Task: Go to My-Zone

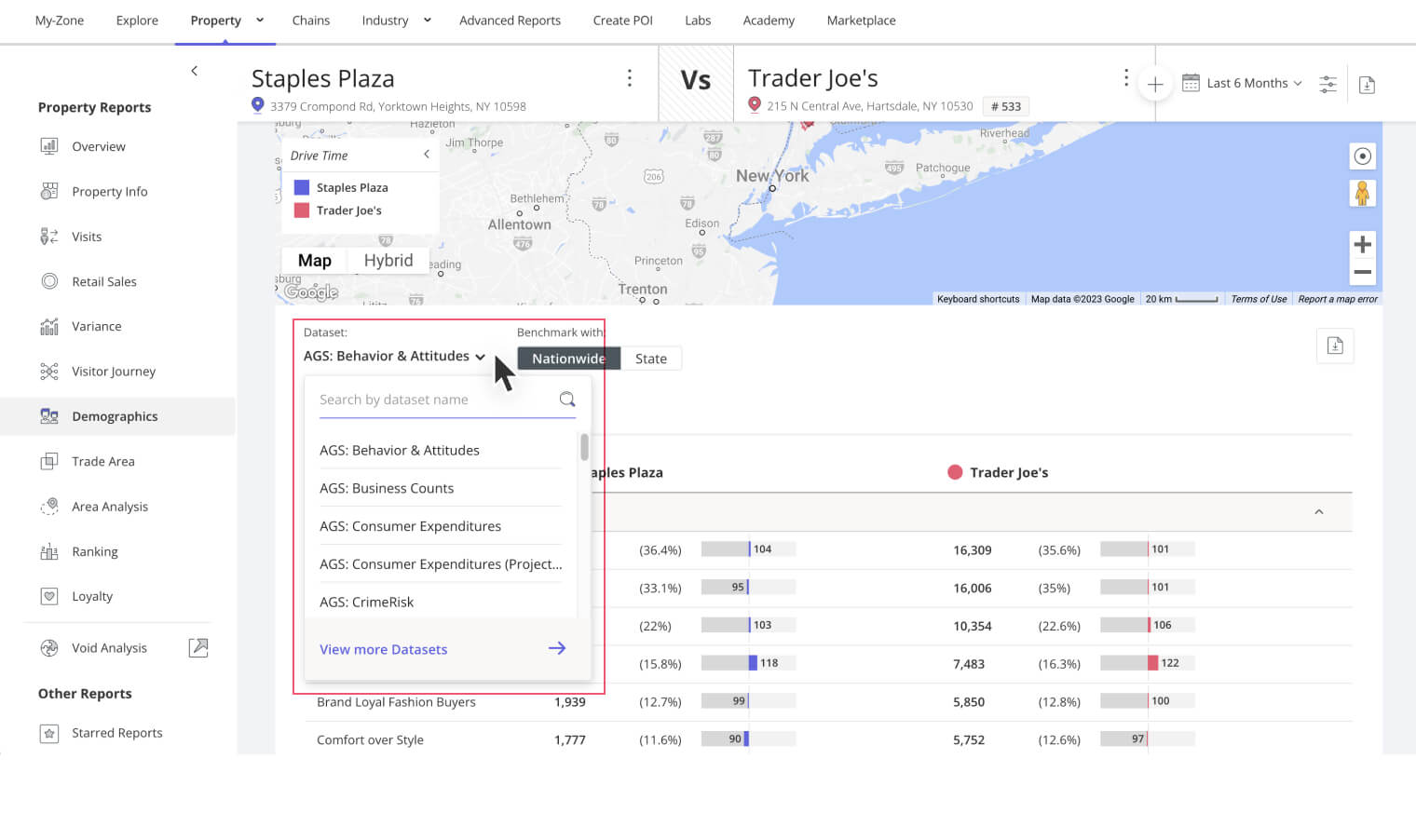Action: coord(60,20)
